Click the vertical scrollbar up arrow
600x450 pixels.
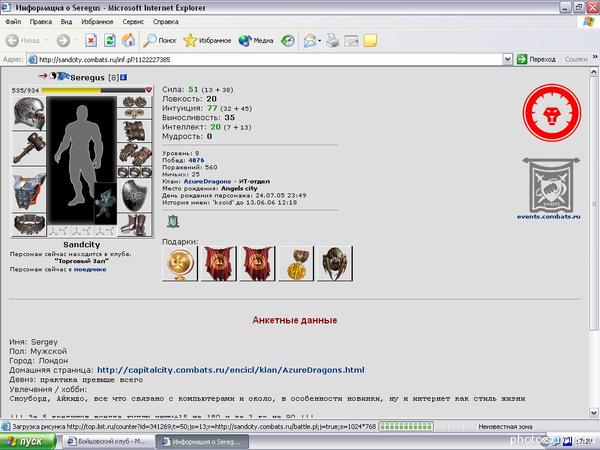[x=593, y=72]
